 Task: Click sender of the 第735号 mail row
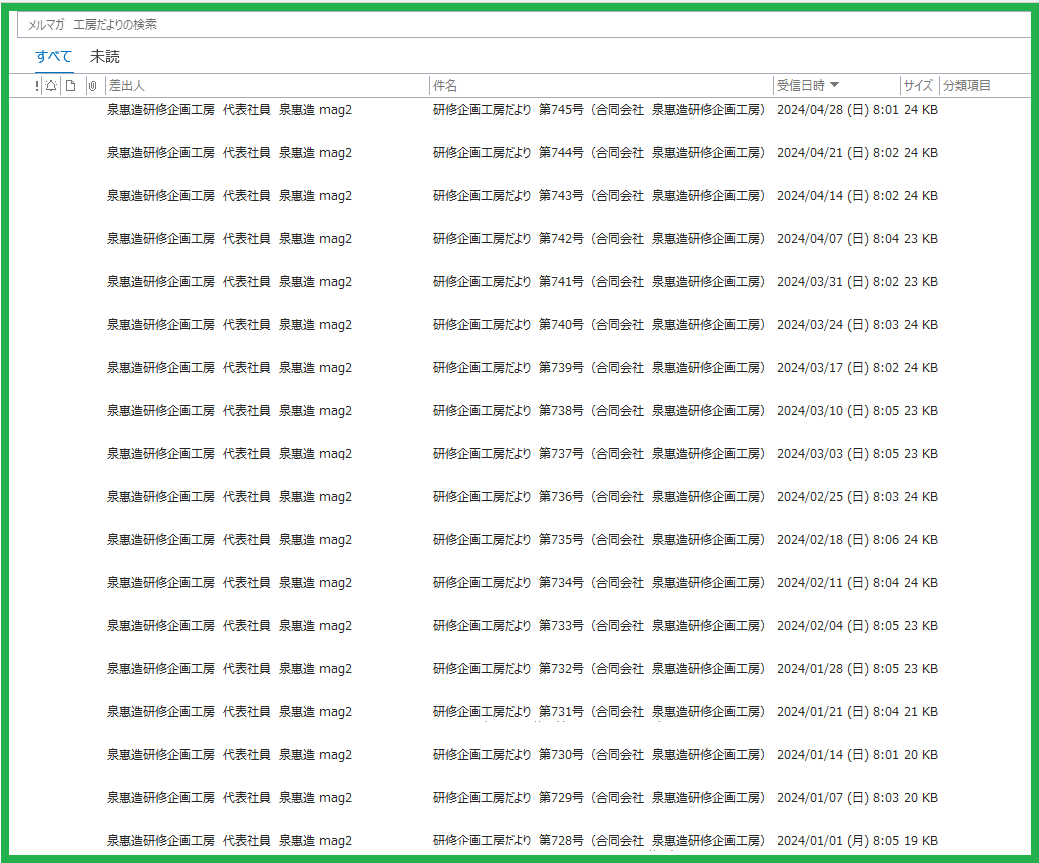click(x=229, y=540)
